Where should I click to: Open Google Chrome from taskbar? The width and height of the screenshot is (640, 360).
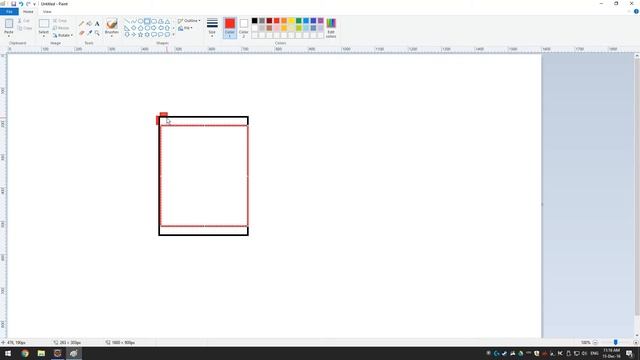click(25, 353)
